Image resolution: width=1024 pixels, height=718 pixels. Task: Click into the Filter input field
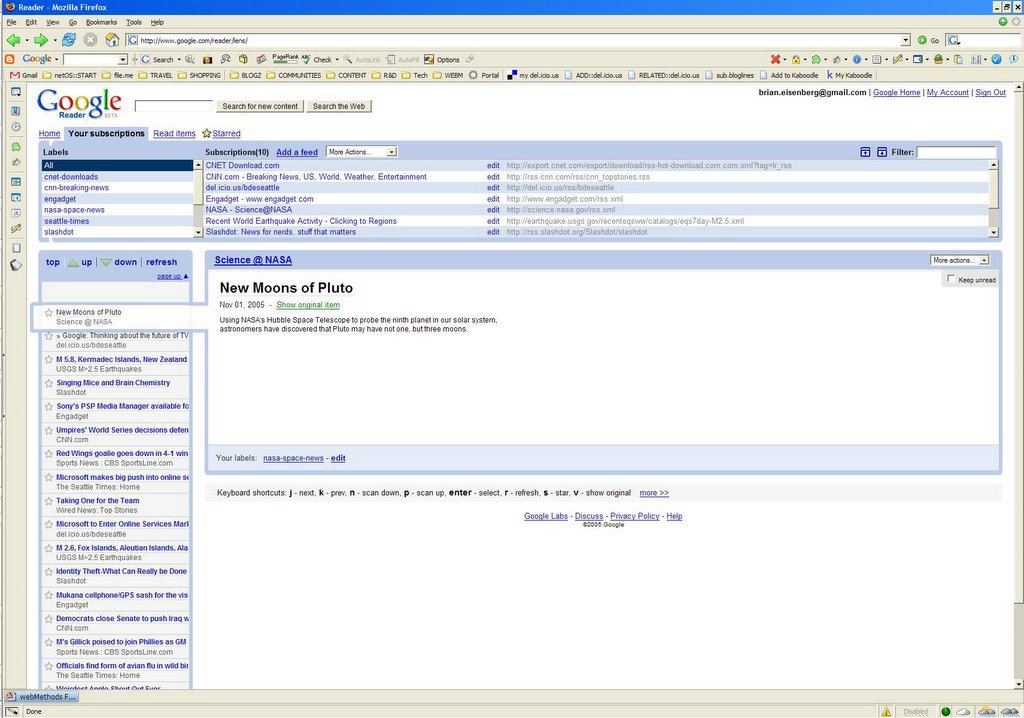pyautogui.click(x=956, y=152)
